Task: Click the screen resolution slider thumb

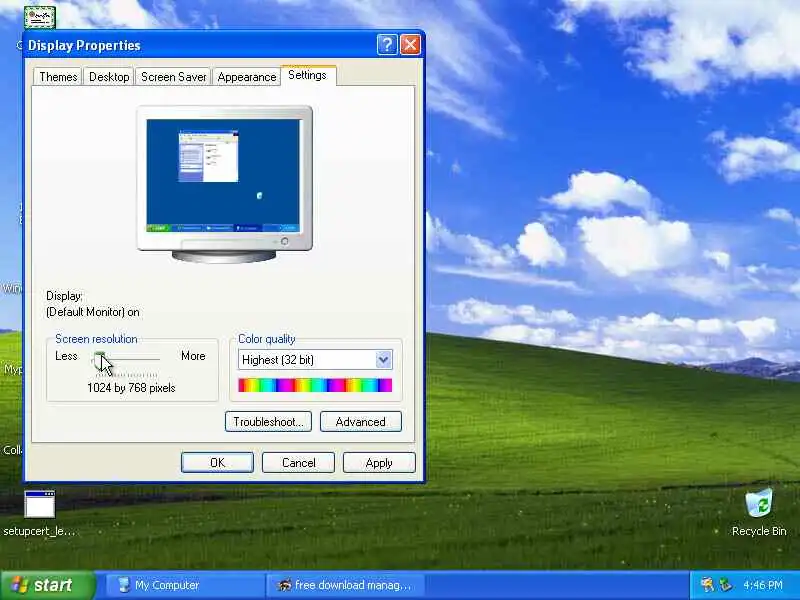Action: coord(99,361)
